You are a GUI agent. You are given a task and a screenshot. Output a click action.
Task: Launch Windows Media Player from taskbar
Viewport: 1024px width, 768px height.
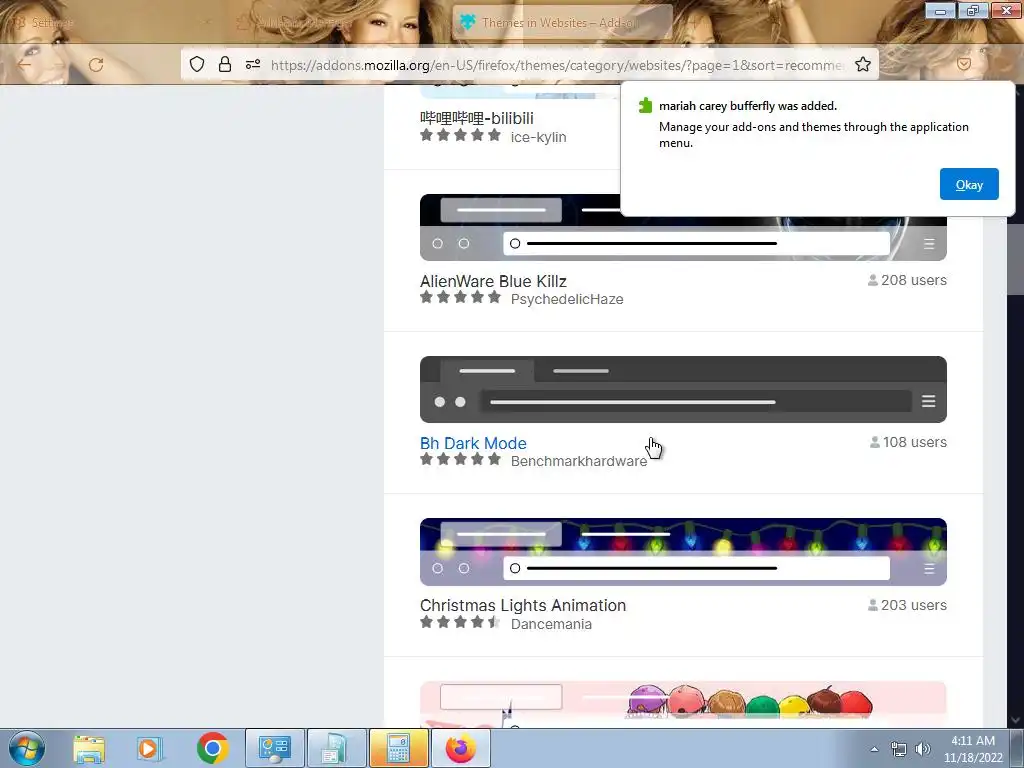click(150, 748)
